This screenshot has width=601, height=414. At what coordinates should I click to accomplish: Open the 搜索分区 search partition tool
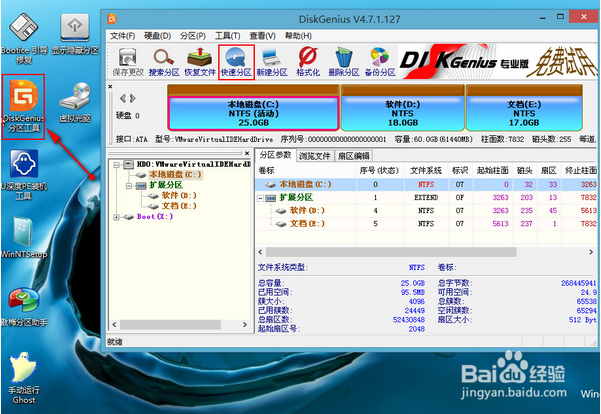click(164, 61)
